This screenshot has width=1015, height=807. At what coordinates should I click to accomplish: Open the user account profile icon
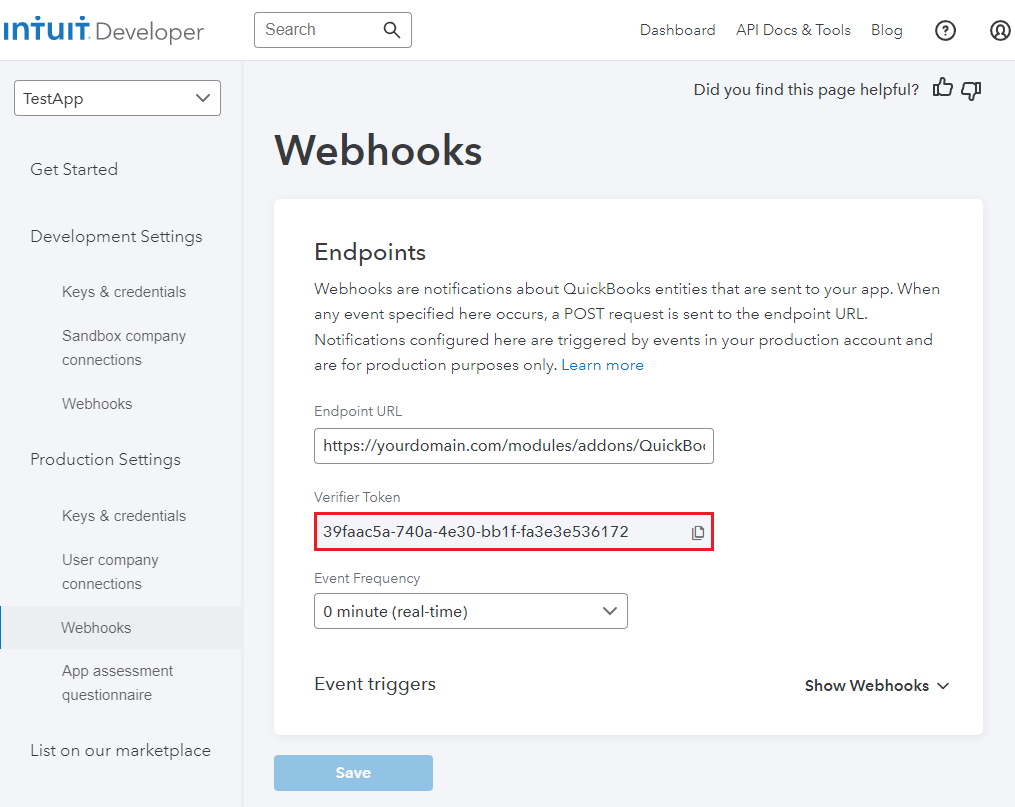point(1000,30)
